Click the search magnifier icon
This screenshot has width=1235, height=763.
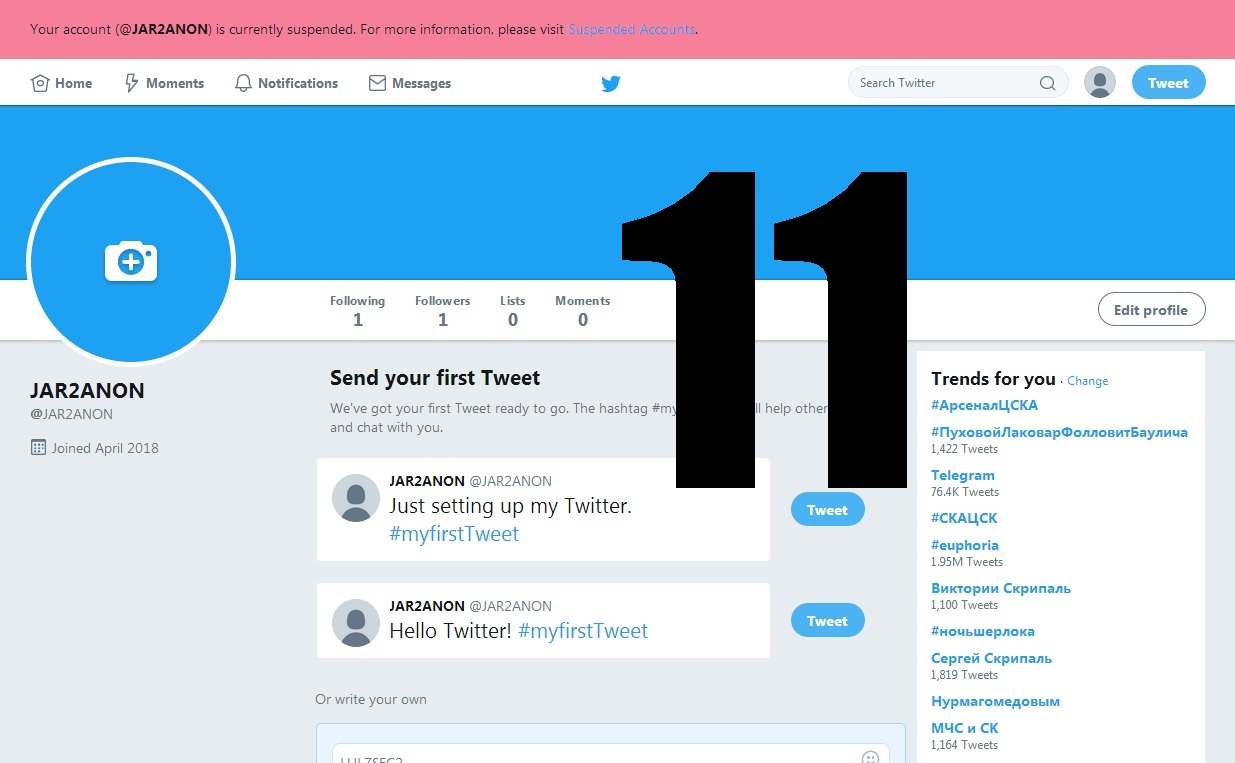pos(1047,83)
